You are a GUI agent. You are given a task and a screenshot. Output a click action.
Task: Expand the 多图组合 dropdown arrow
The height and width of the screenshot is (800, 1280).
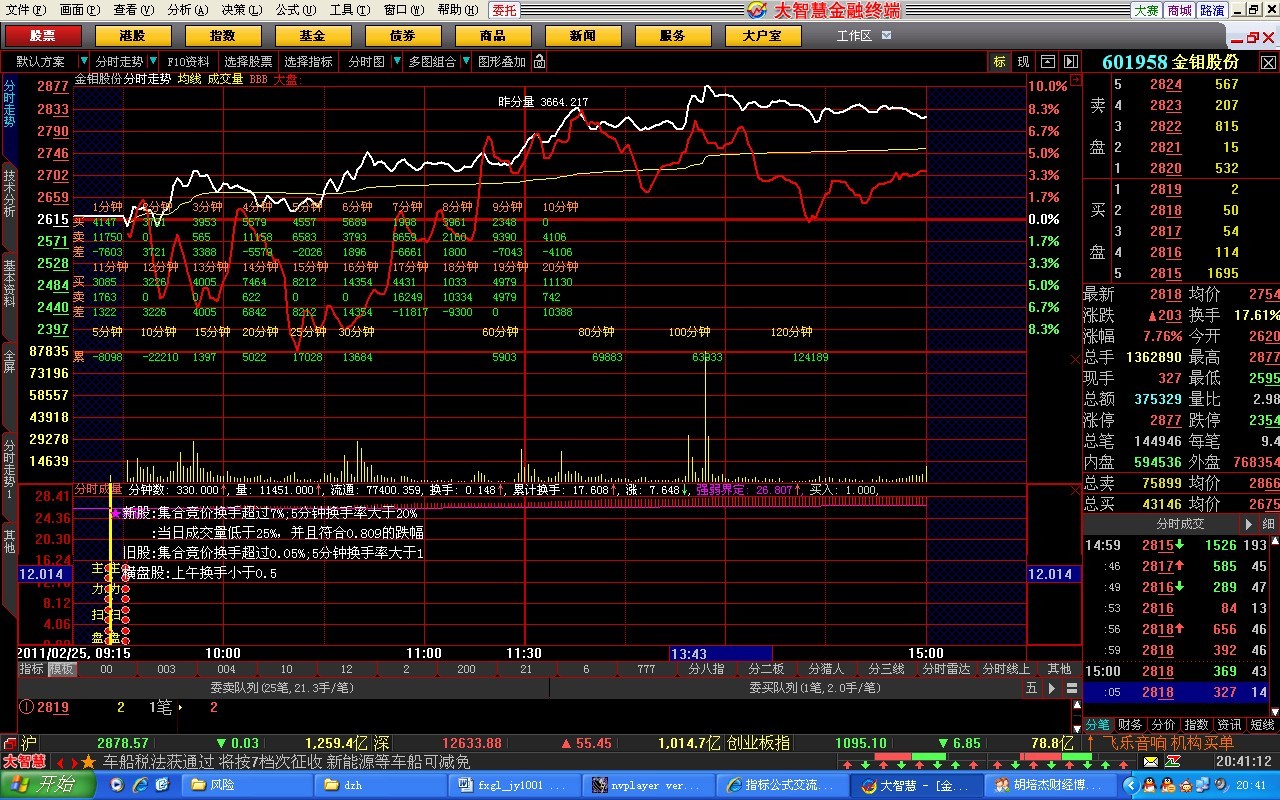[465, 62]
